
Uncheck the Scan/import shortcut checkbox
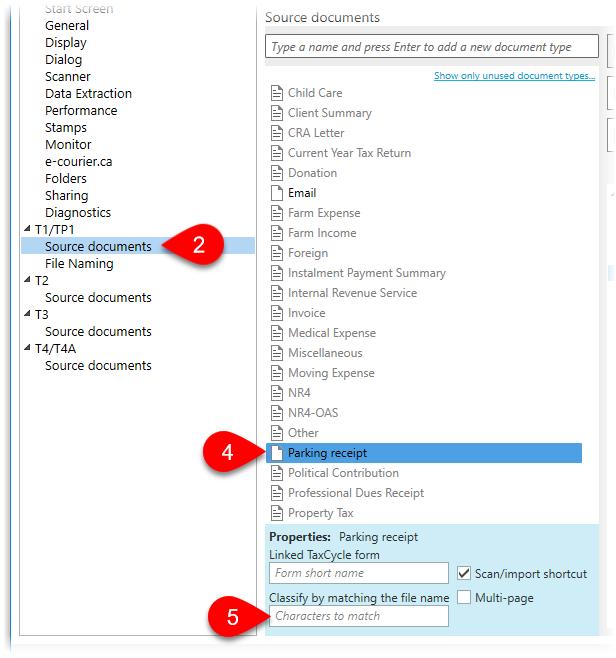tap(464, 574)
